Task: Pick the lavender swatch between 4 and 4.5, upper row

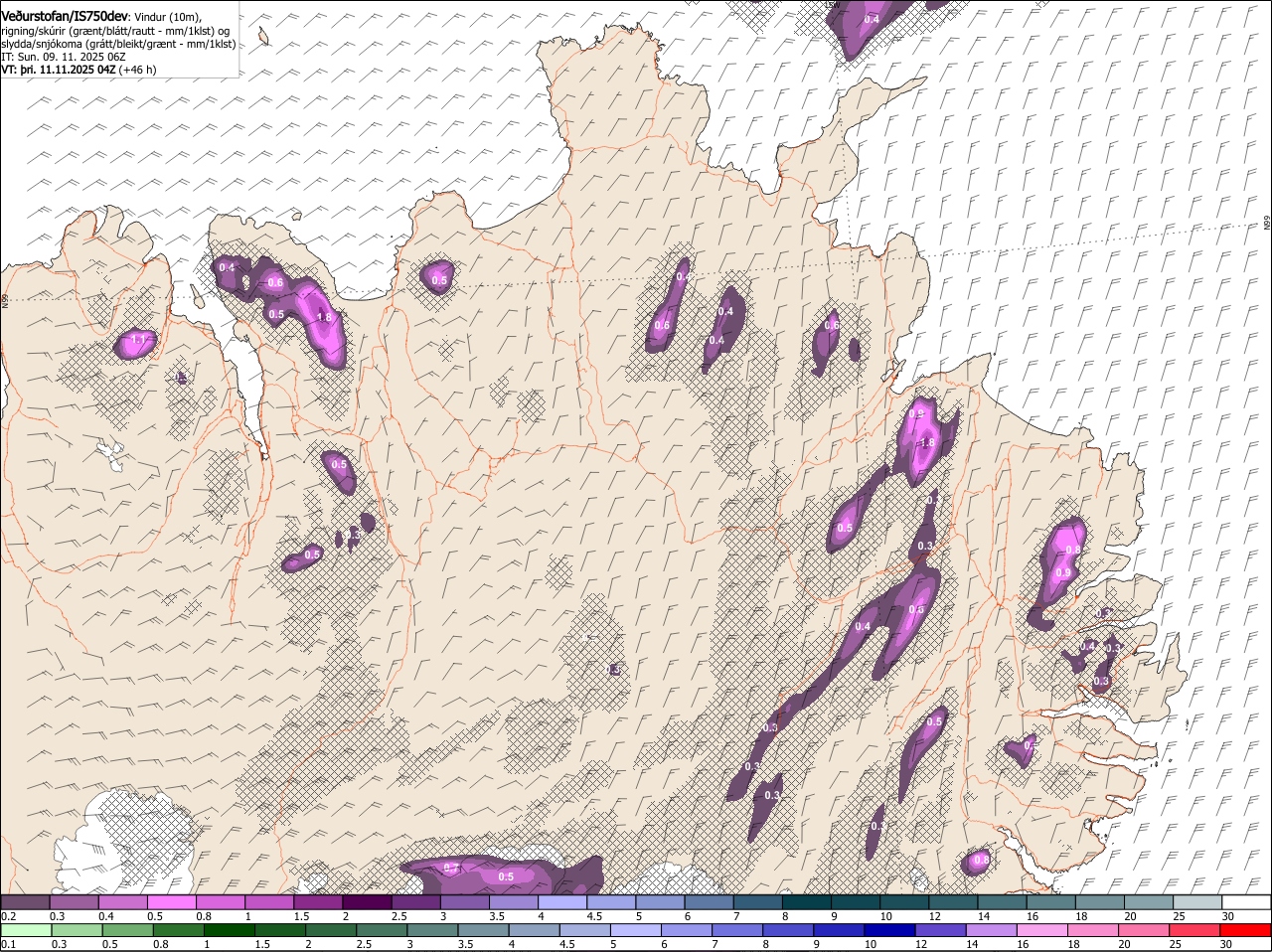Action: point(562,902)
